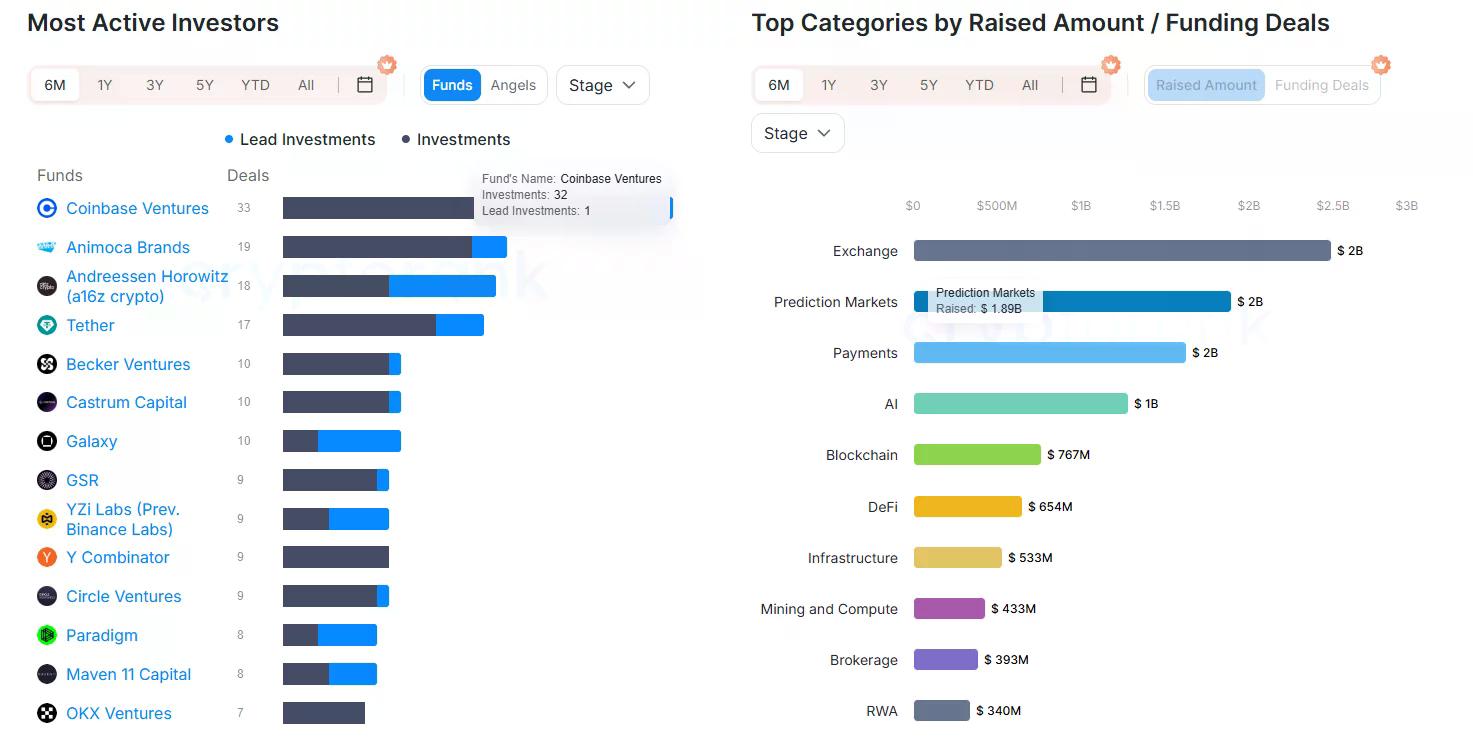Click the Payments category bar

point(1050,352)
